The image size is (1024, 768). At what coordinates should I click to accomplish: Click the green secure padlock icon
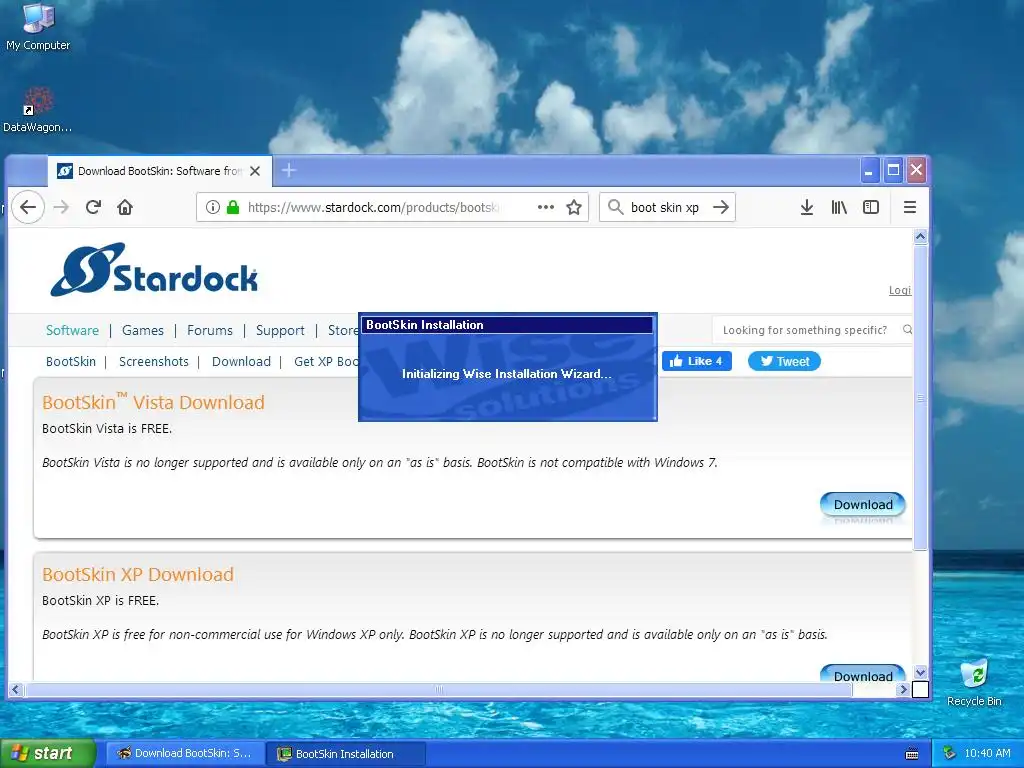pyautogui.click(x=232, y=207)
